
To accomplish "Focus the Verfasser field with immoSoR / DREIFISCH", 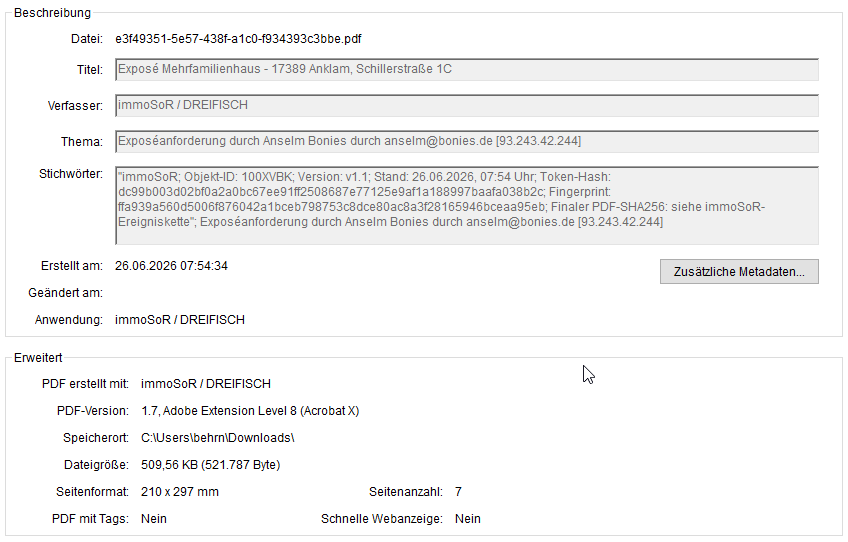I will coord(467,105).
